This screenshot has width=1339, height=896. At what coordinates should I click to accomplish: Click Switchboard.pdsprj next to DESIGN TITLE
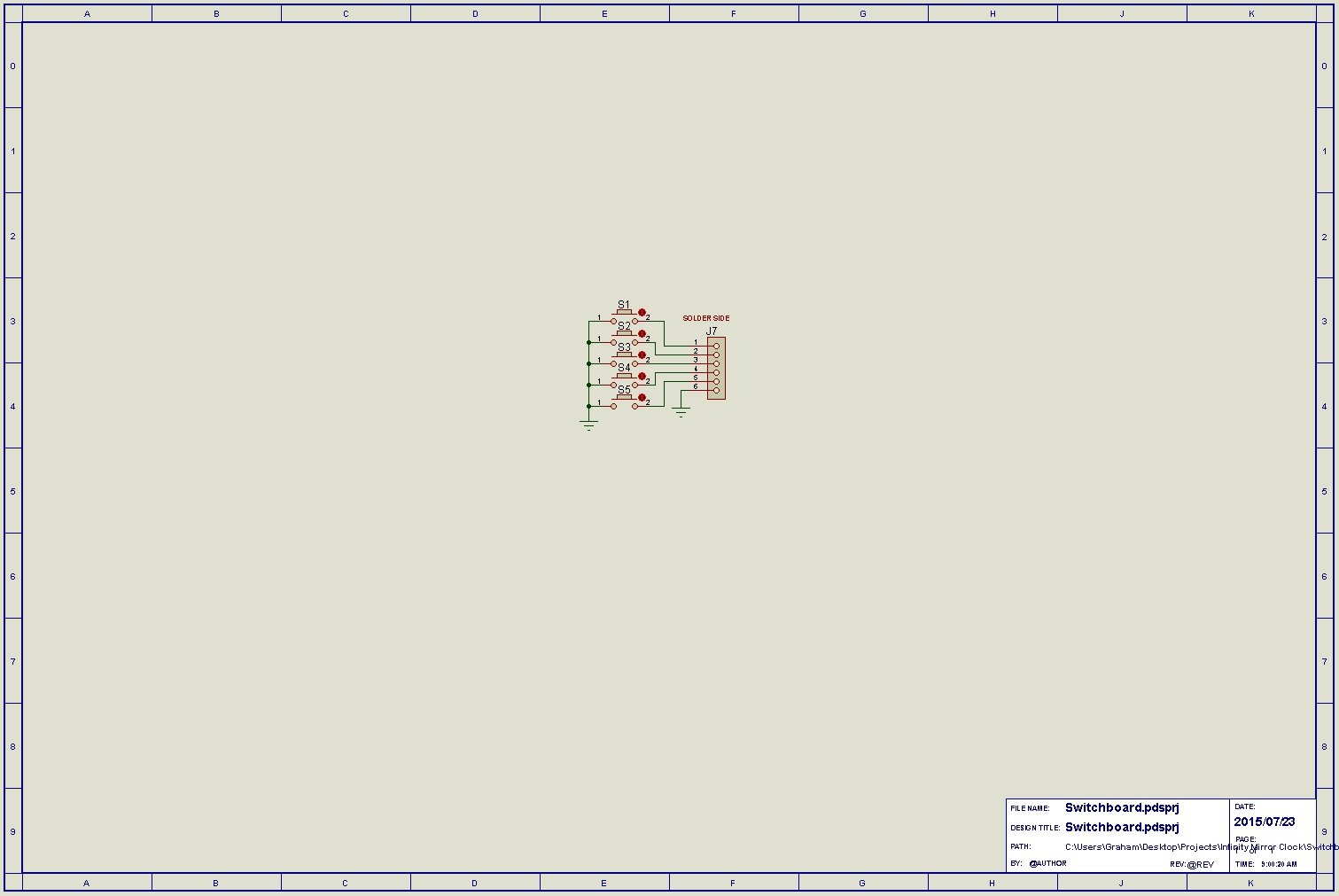(1122, 827)
